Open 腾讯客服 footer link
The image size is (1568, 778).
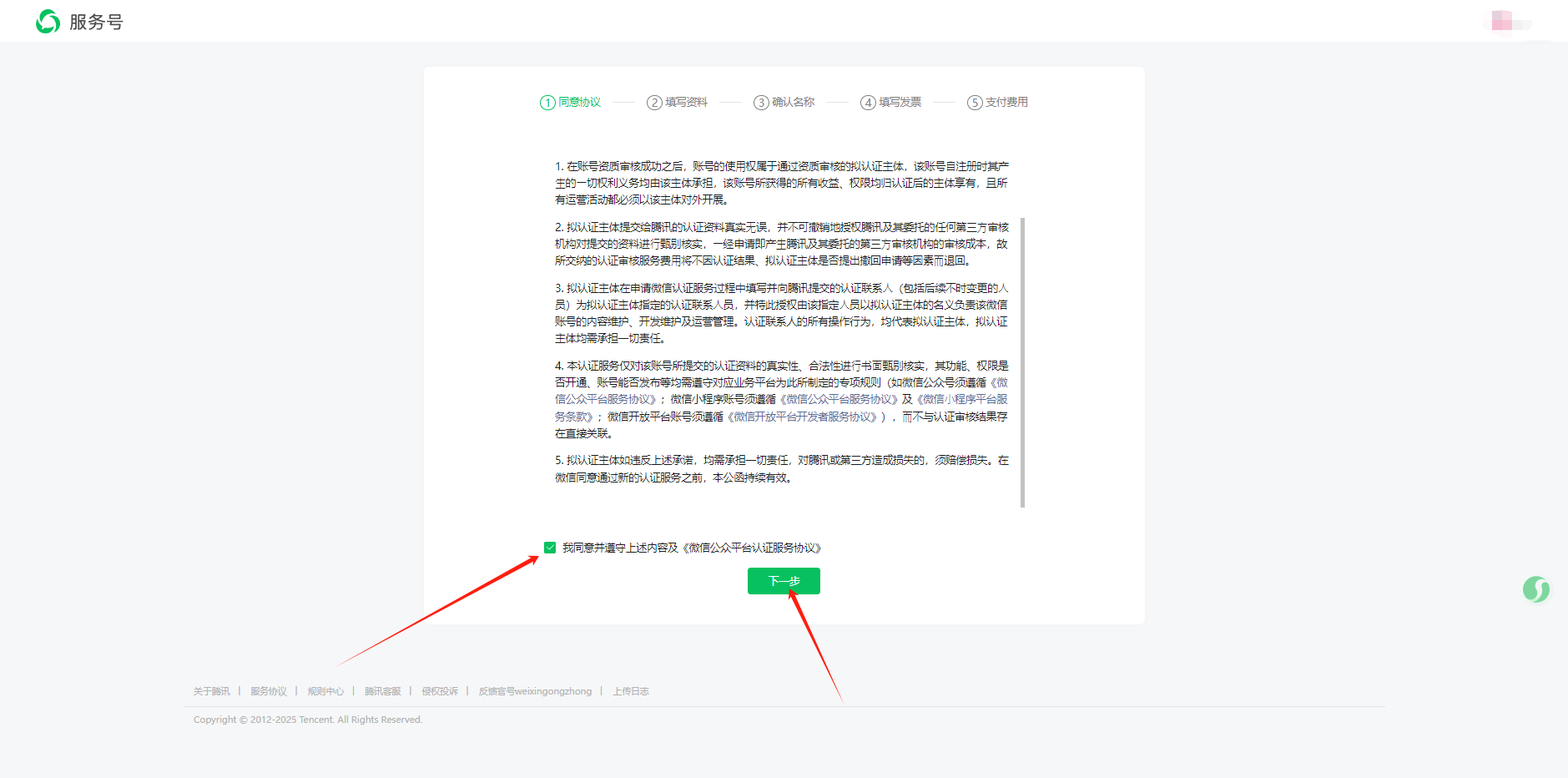[x=382, y=691]
